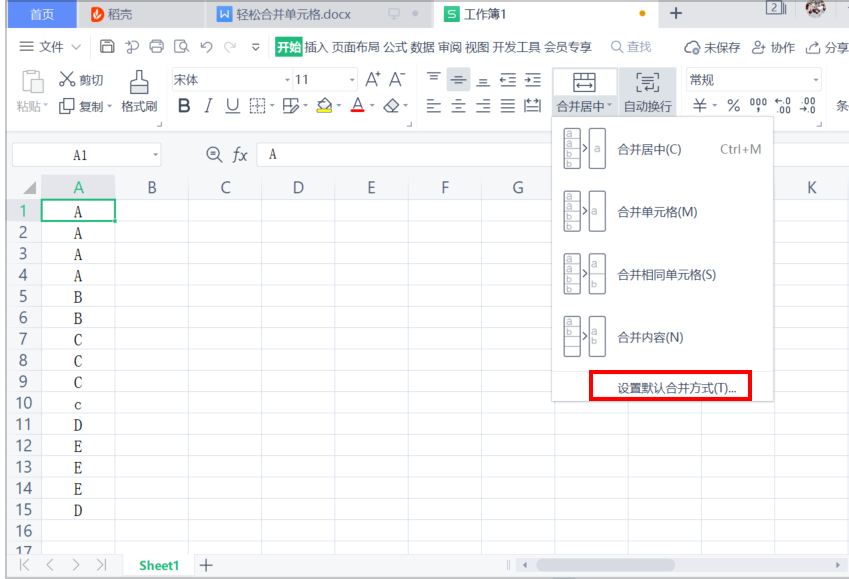
Task: Click the Print icon in quick access toolbar
Action: pos(156,47)
